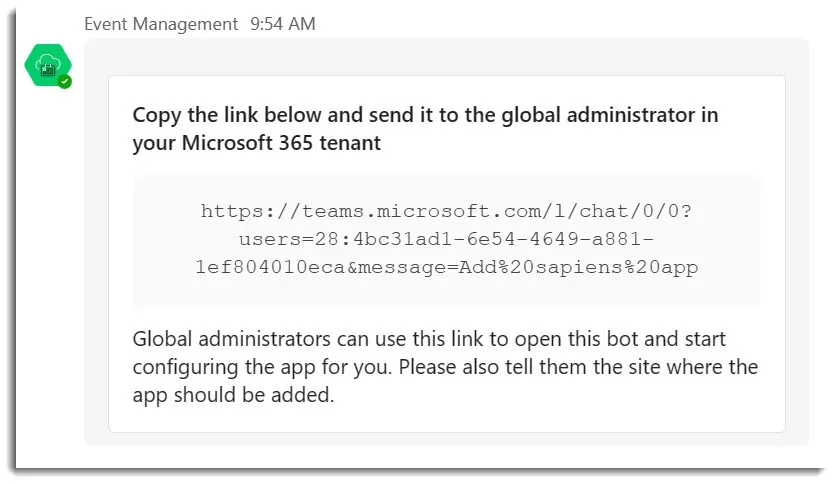834x484 pixels.
Task: Click the text "app should be added."
Action: click(x=233, y=395)
